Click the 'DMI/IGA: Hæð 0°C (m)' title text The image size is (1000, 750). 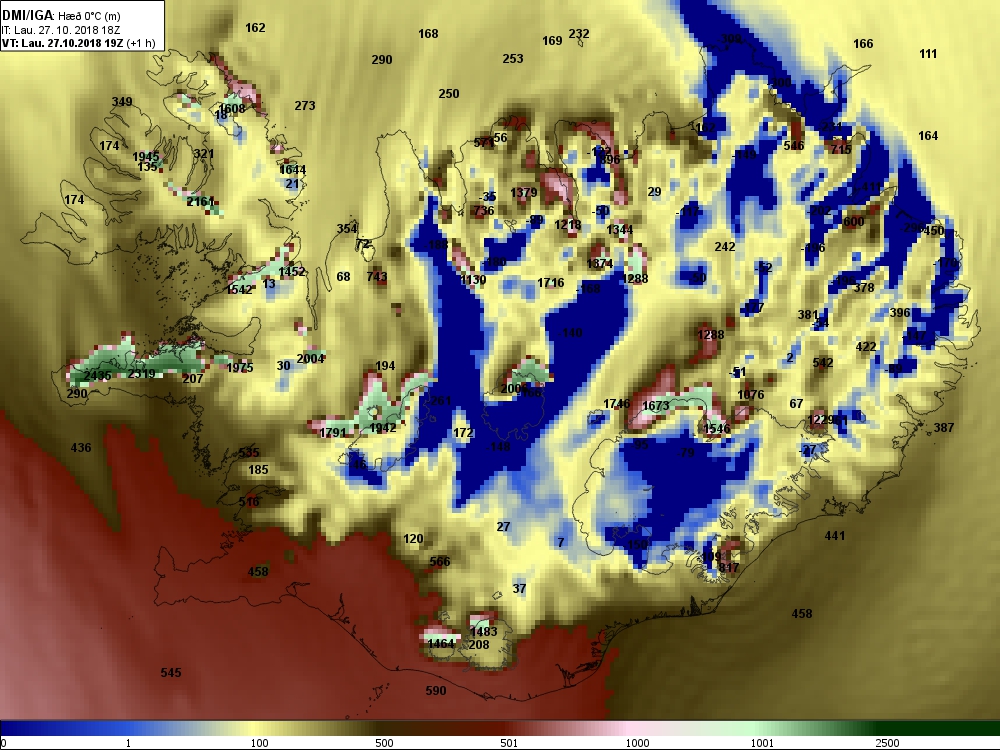[x=61, y=15]
